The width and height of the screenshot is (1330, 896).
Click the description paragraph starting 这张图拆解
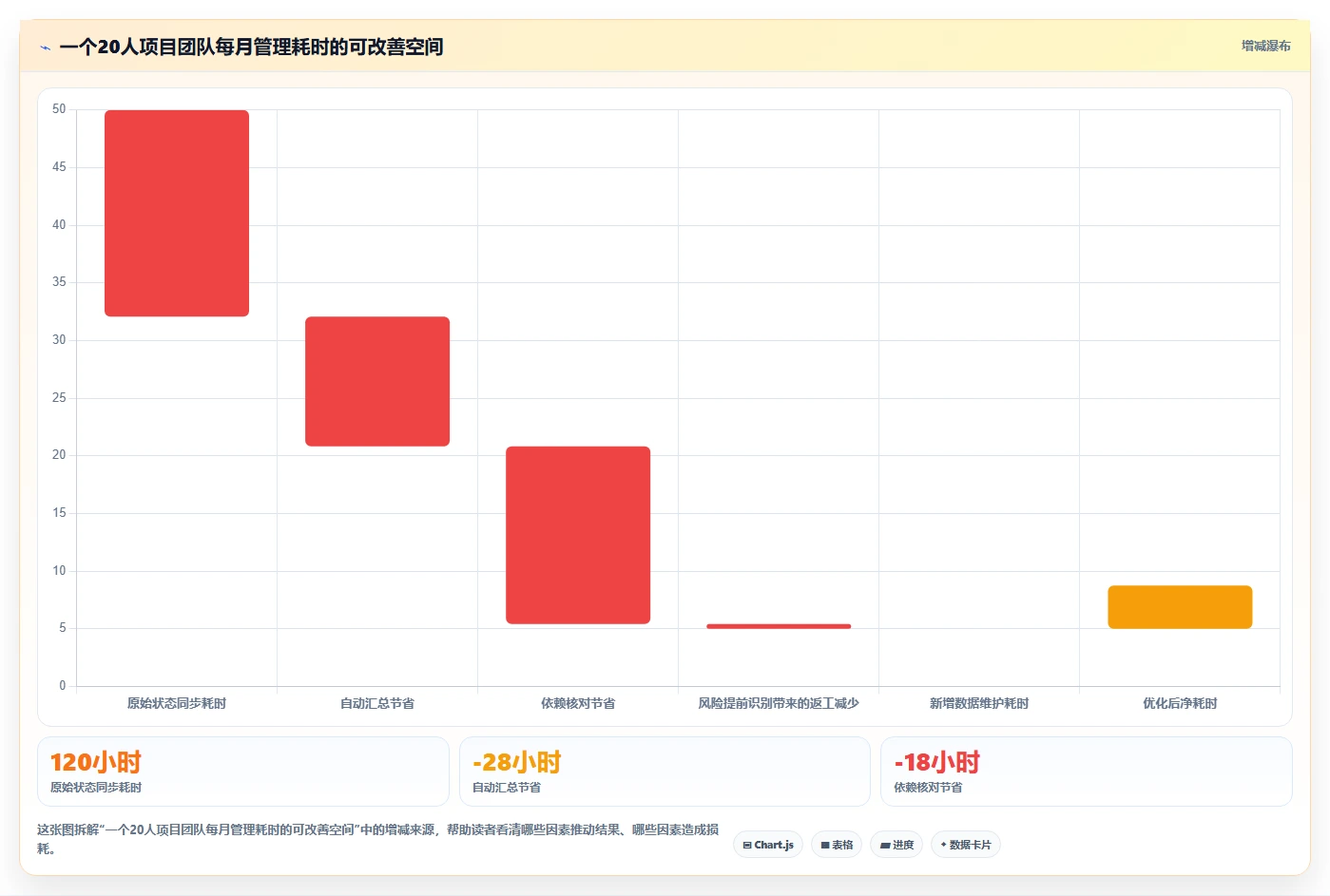pyautogui.click(x=377, y=839)
